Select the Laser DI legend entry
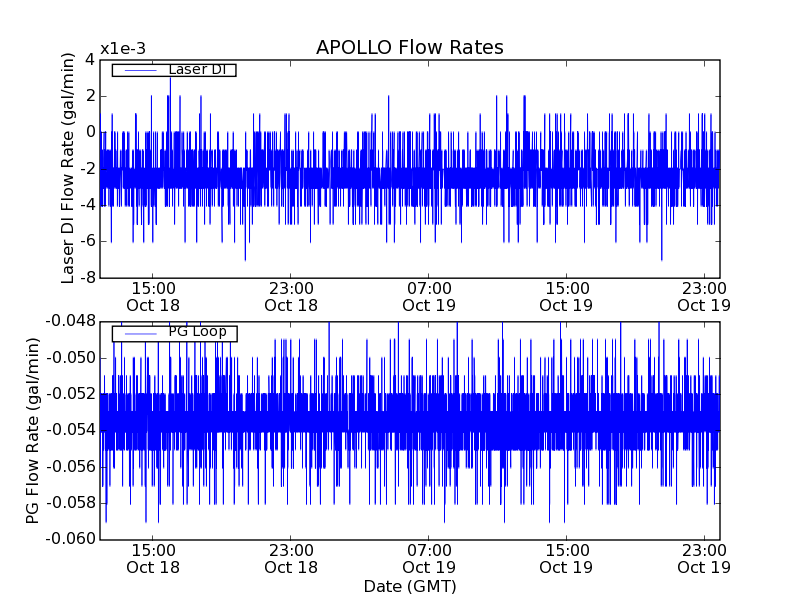 coord(197,70)
